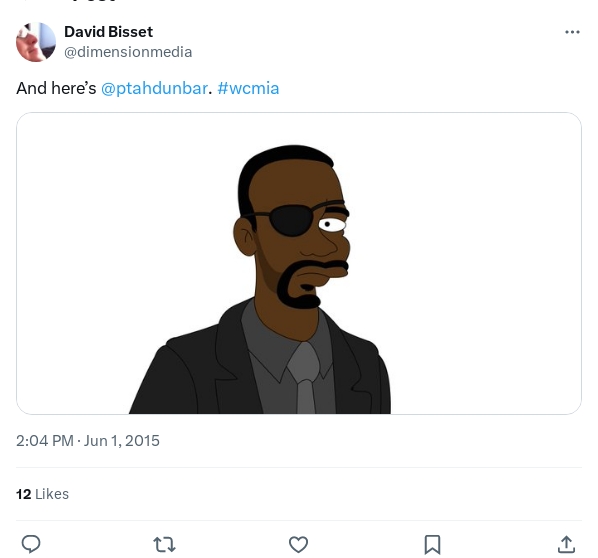Image resolution: width=598 pixels, height=558 pixels.
Task: Share the tweet via upload icon
Action: 566,544
